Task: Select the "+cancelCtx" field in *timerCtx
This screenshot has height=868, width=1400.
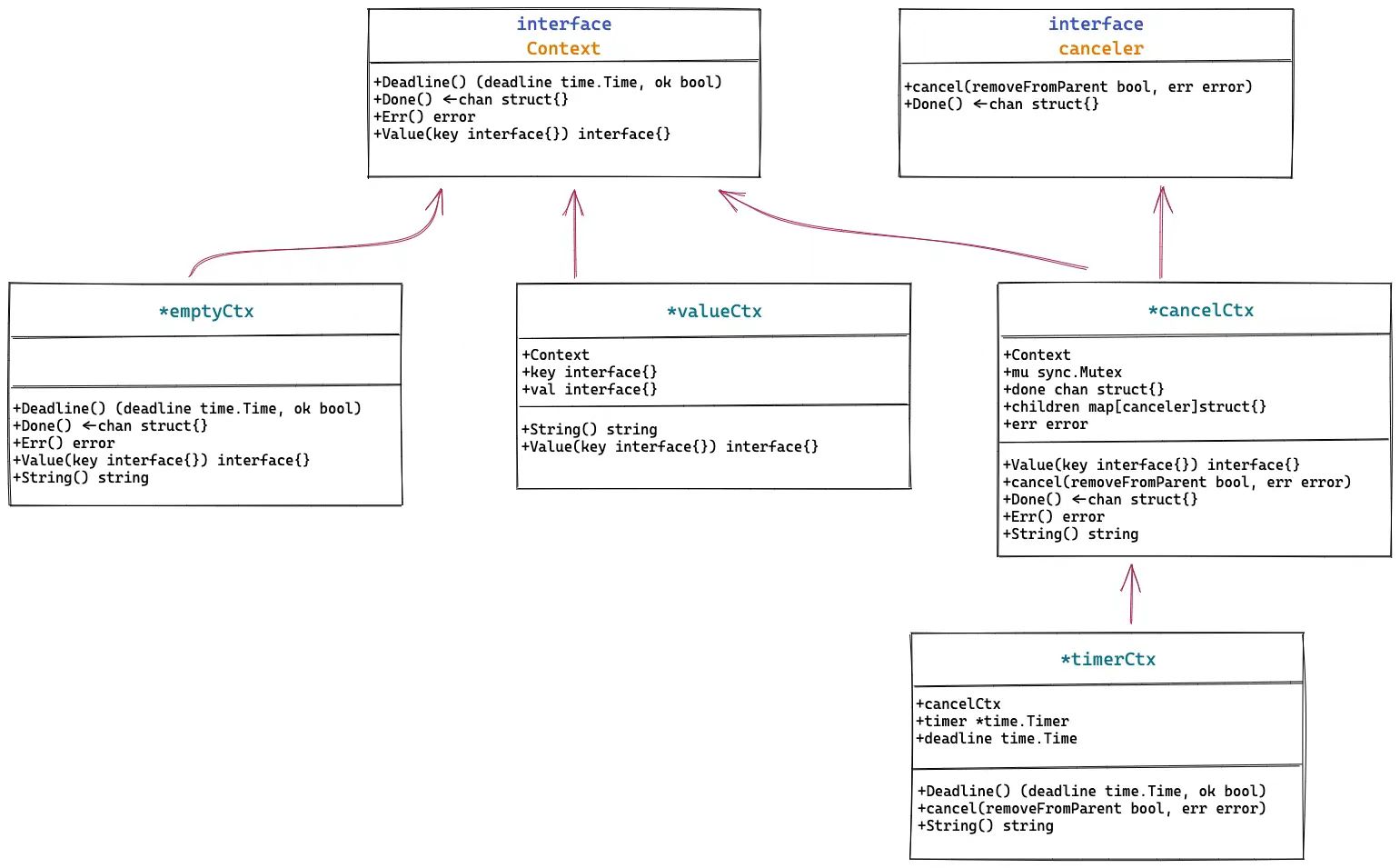Action: [x=958, y=703]
